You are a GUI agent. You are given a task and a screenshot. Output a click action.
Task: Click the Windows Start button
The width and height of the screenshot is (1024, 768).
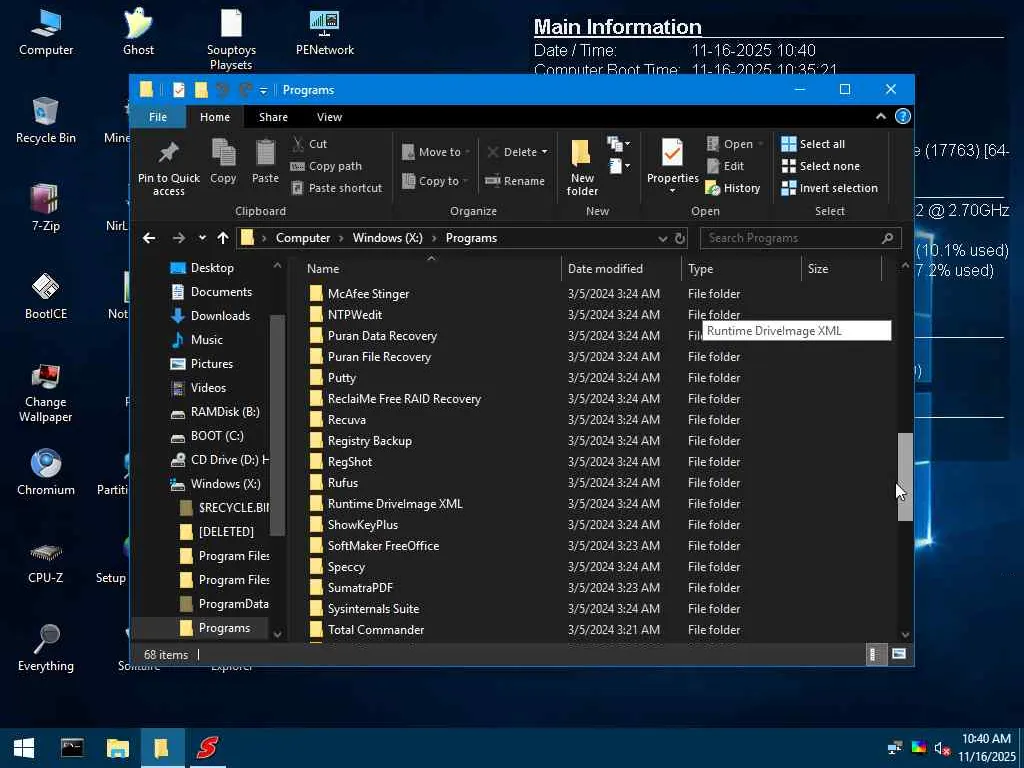(x=24, y=748)
